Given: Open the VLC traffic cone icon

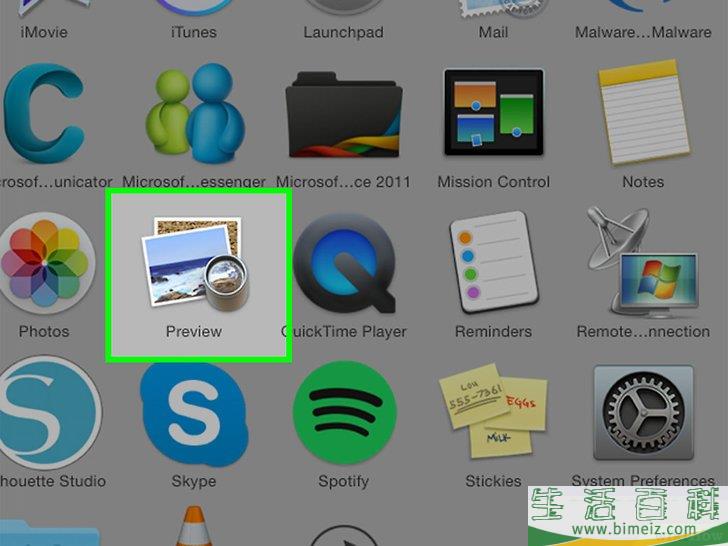Looking at the screenshot, I should click(x=194, y=526).
